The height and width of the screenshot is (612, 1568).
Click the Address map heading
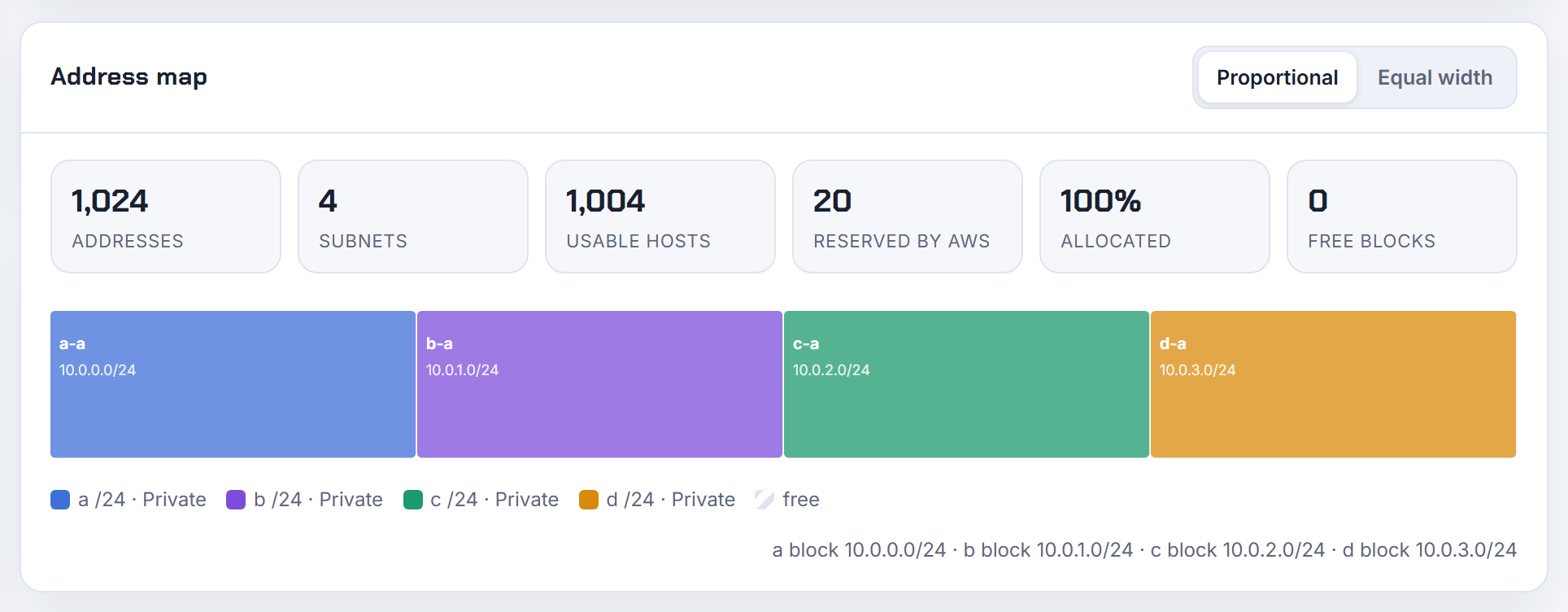pos(128,76)
